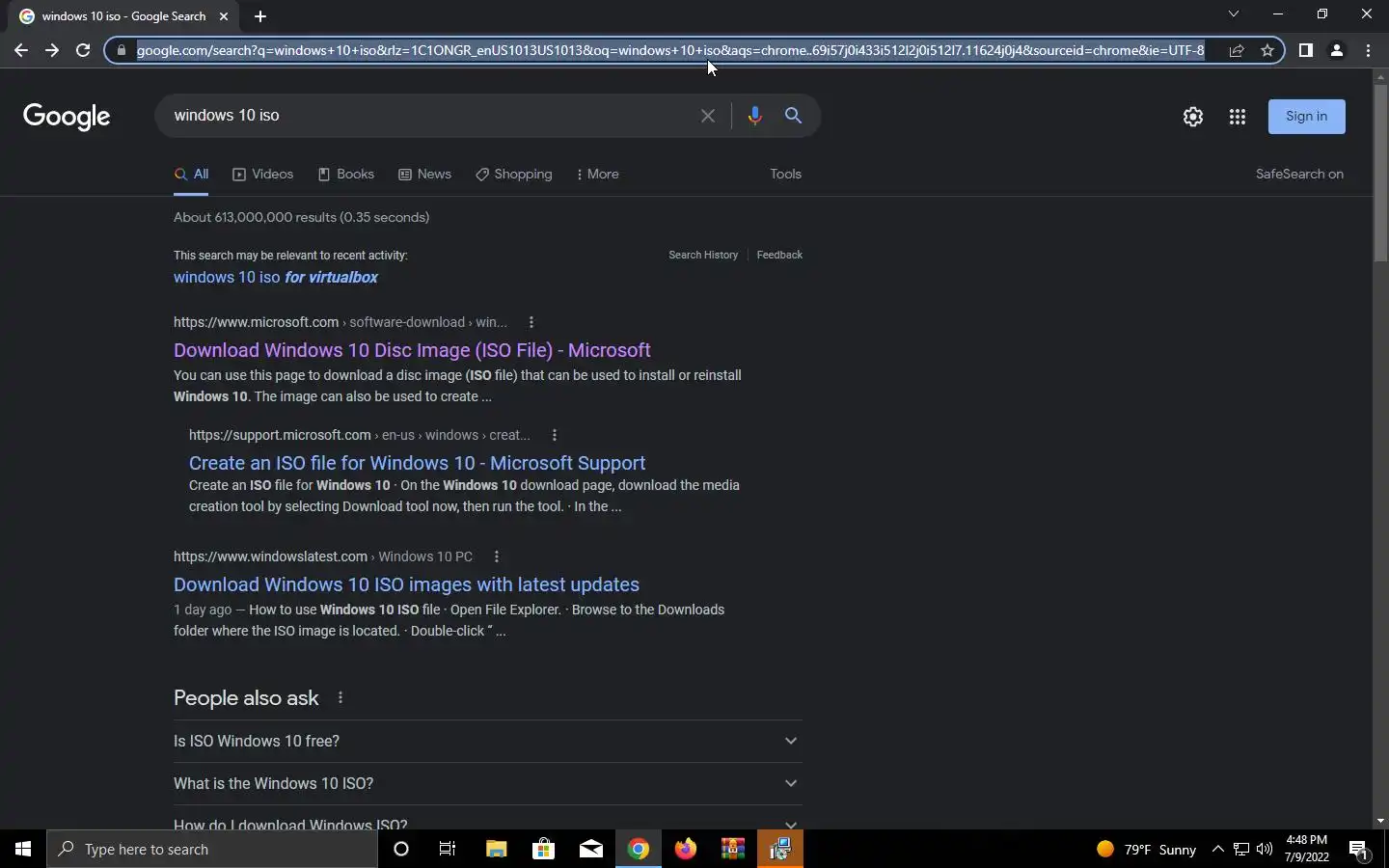The height and width of the screenshot is (868, 1389).
Task: Open Google search settings gear
Action: point(1193,117)
